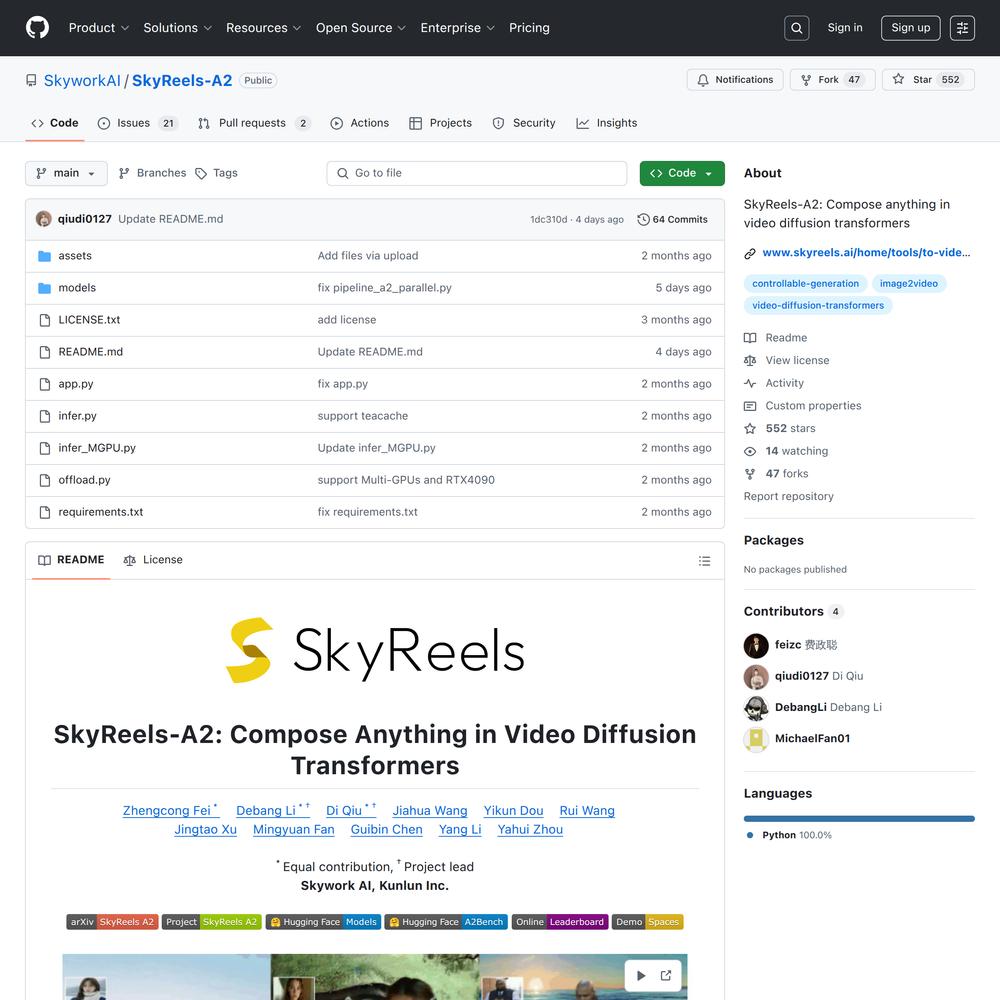Expand the Resources menu
Image resolution: width=1000 pixels, height=1000 pixels.
(263, 28)
